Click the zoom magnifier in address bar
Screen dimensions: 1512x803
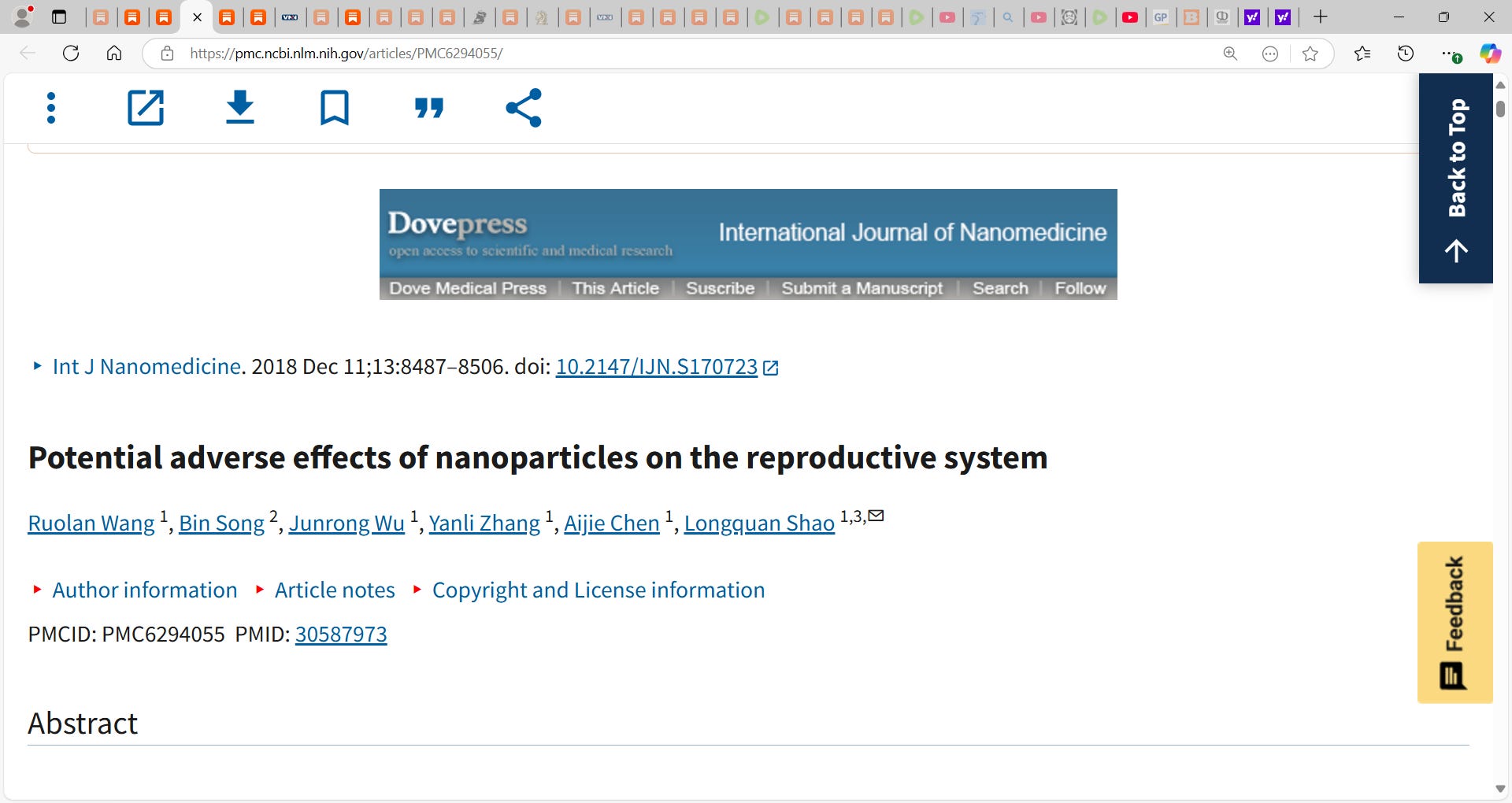(x=1230, y=54)
